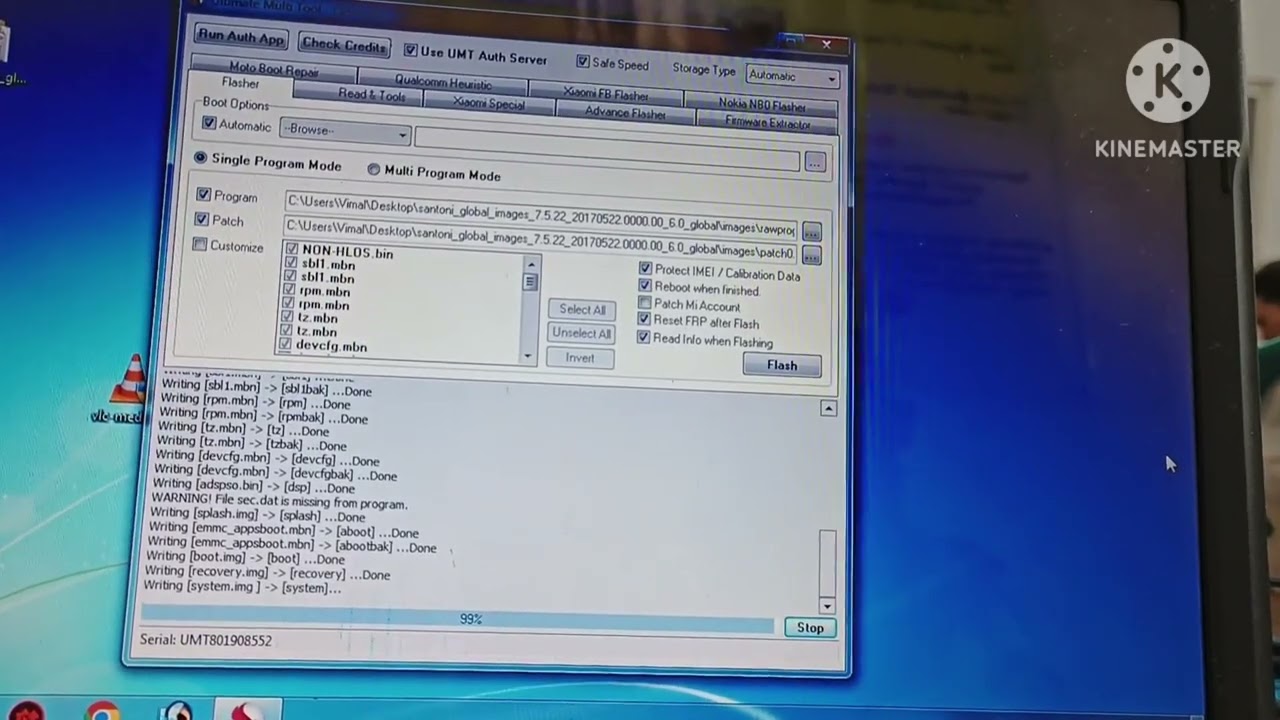Check available credits
Viewport: 1280px width, 720px height.
[343, 45]
